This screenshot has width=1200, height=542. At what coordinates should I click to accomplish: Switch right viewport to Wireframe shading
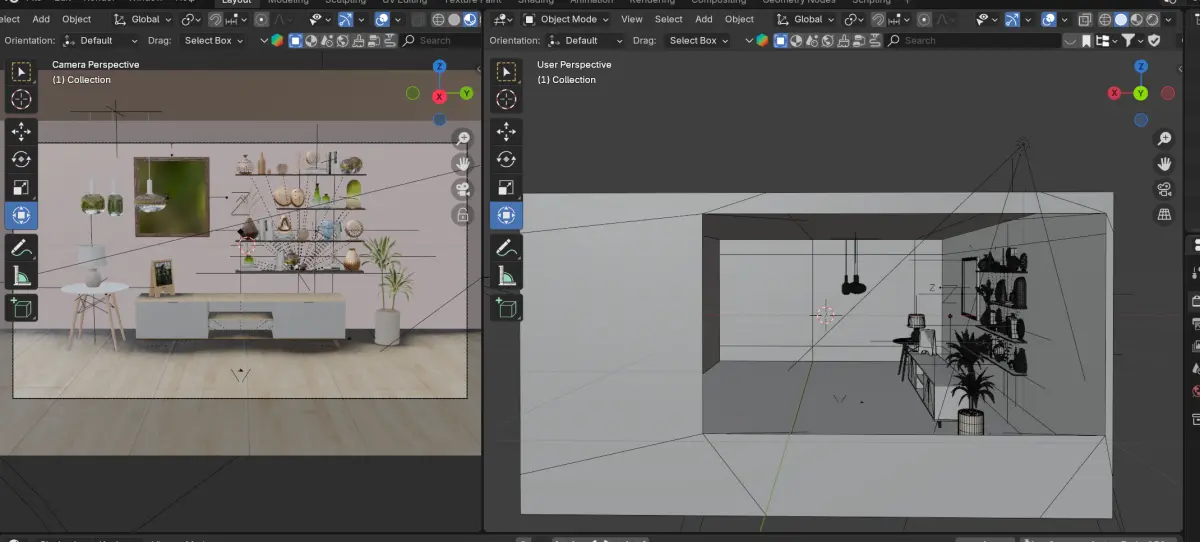(x=1106, y=19)
